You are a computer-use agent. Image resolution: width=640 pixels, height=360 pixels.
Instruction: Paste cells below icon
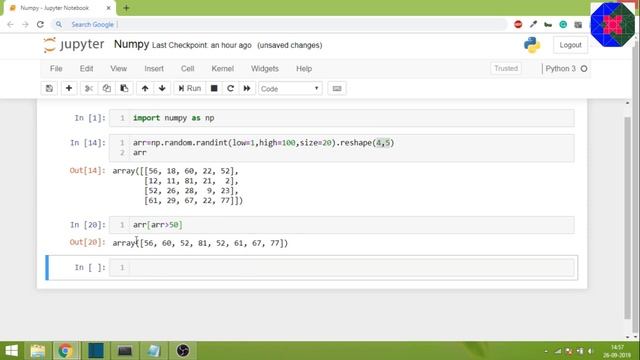point(124,89)
